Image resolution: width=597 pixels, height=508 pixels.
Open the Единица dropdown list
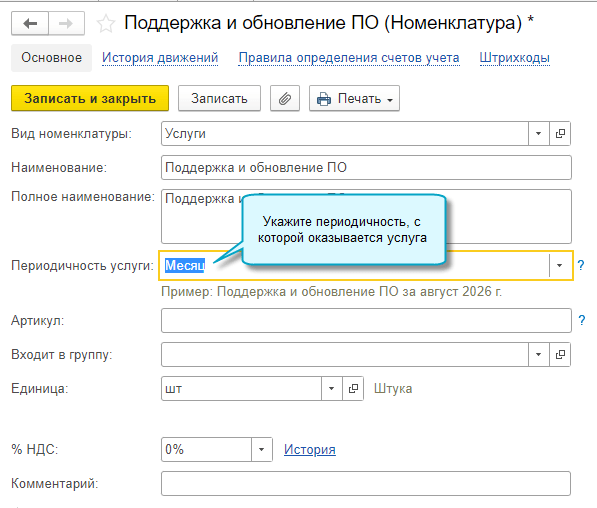point(332,388)
